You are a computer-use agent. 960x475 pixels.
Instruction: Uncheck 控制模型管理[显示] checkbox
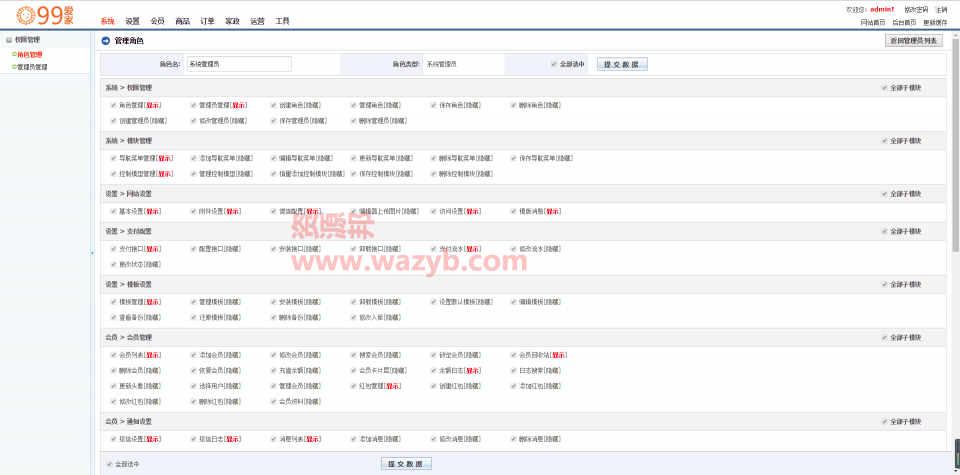click(113, 174)
